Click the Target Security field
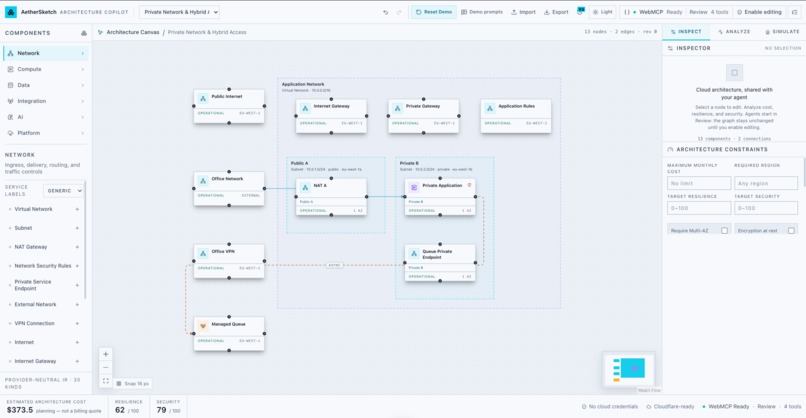This screenshot has height=418, width=806. (x=766, y=208)
